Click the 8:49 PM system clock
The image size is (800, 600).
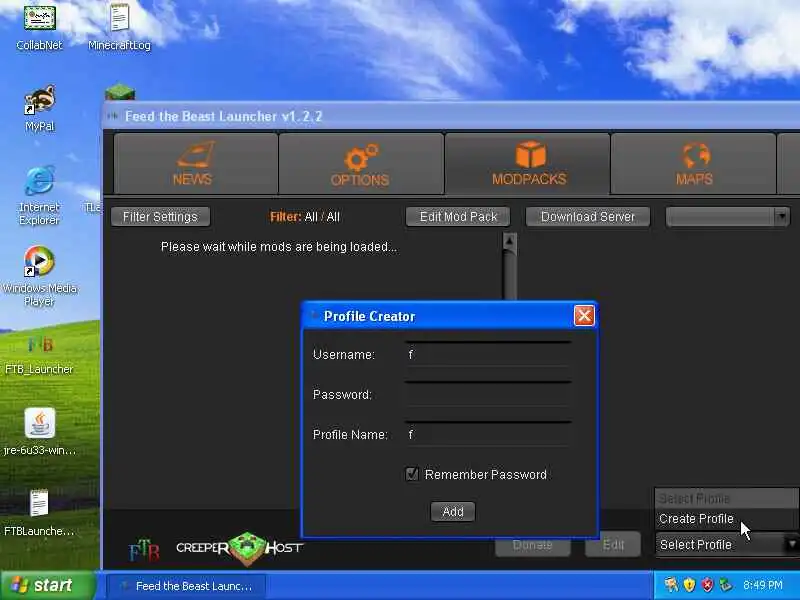pos(763,585)
